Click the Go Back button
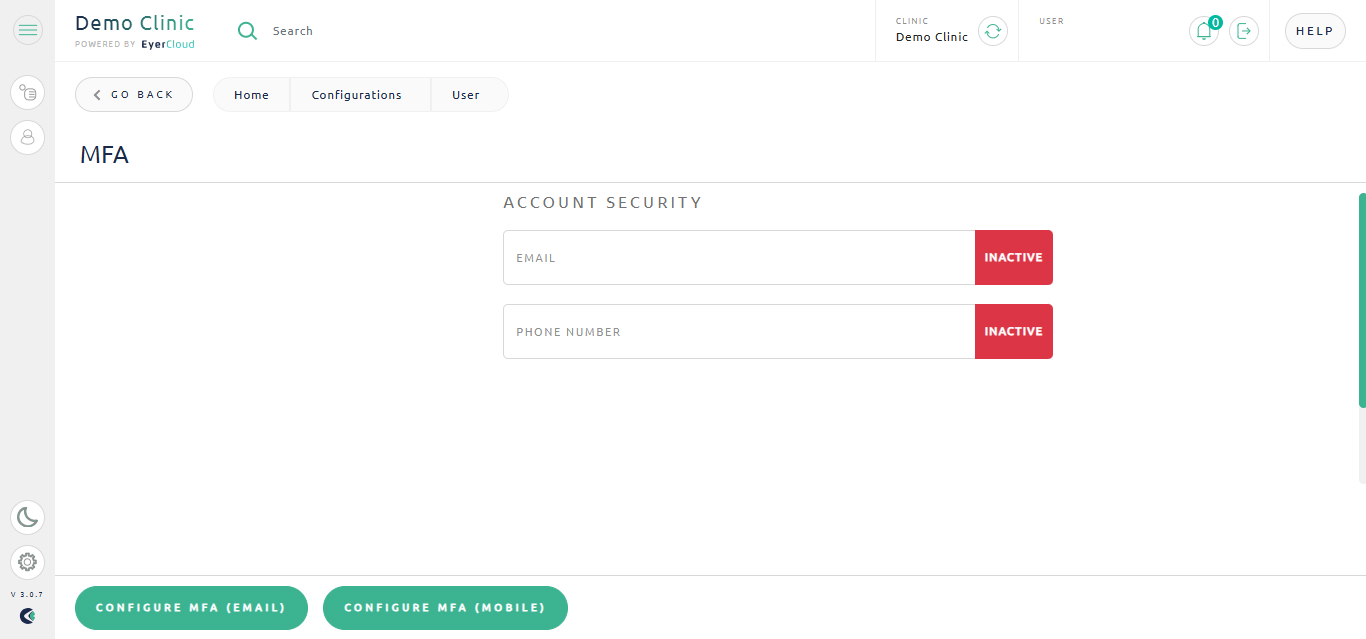The image size is (1366, 639). point(134,95)
